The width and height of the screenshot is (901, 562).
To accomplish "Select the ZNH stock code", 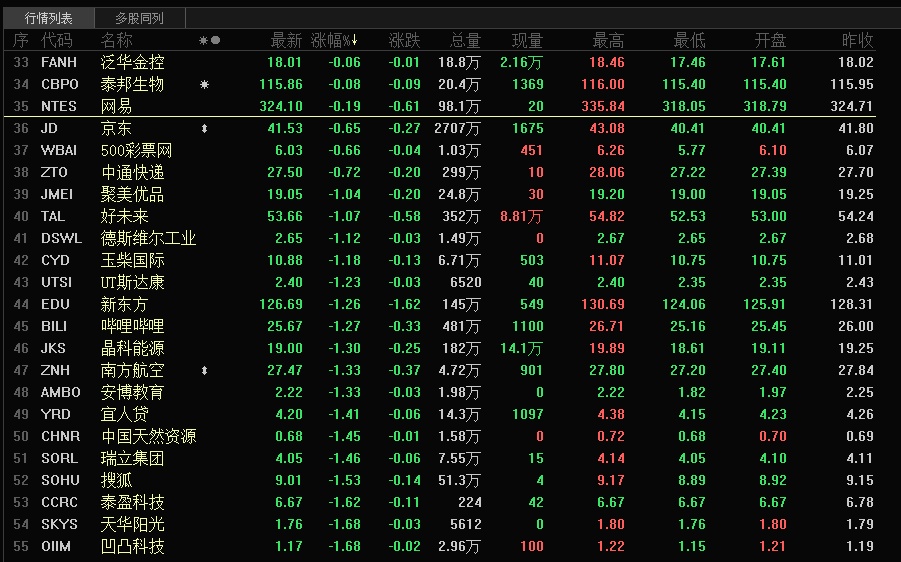I will 55,371.
